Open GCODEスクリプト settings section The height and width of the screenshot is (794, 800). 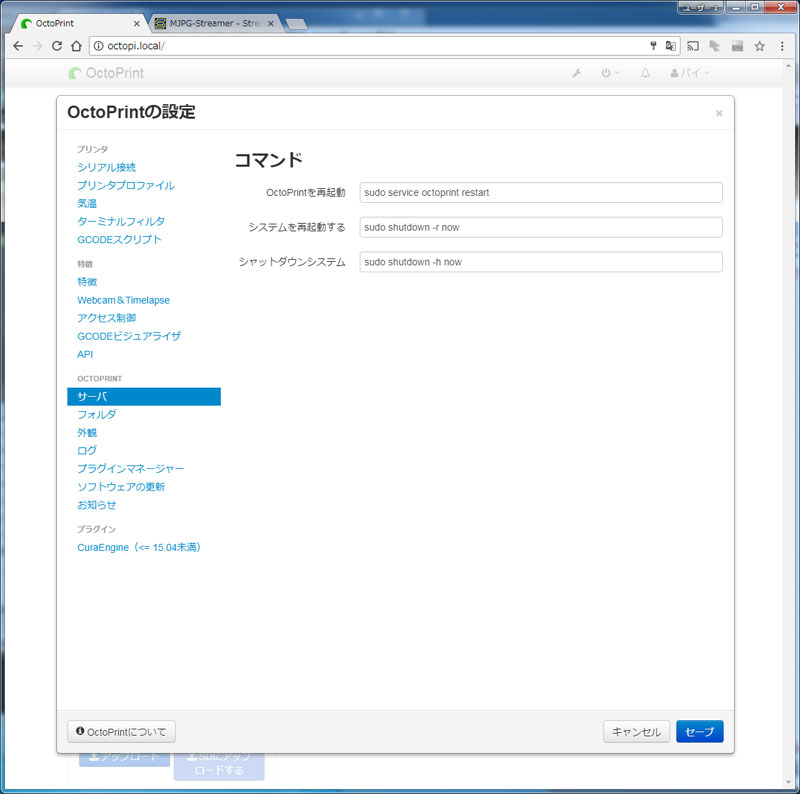[119, 239]
